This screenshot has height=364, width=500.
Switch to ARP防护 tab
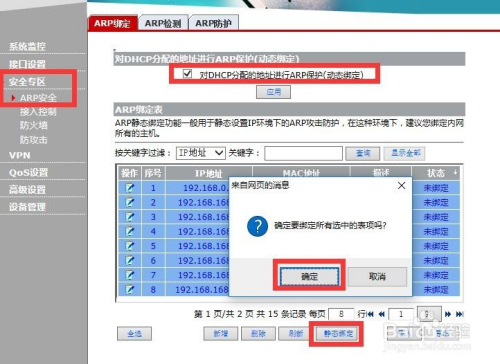214,23
